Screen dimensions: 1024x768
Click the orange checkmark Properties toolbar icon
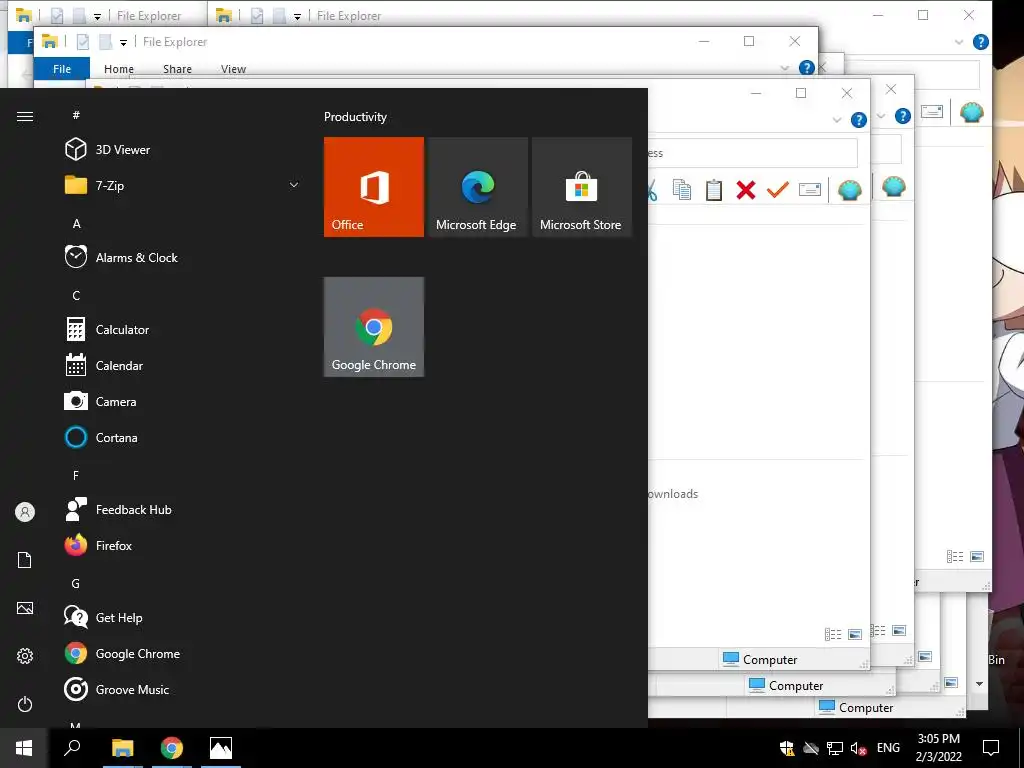coord(778,189)
